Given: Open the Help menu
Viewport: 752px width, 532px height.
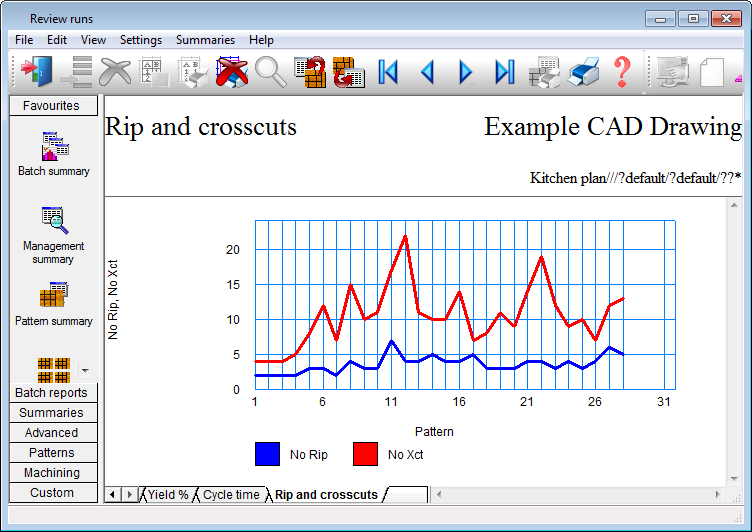Looking at the screenshot, I should tap(261, 40).
